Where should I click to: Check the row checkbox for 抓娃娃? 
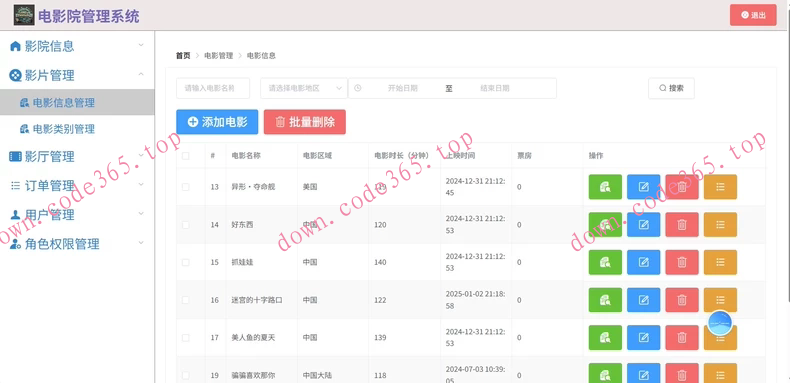coord(185,263)
